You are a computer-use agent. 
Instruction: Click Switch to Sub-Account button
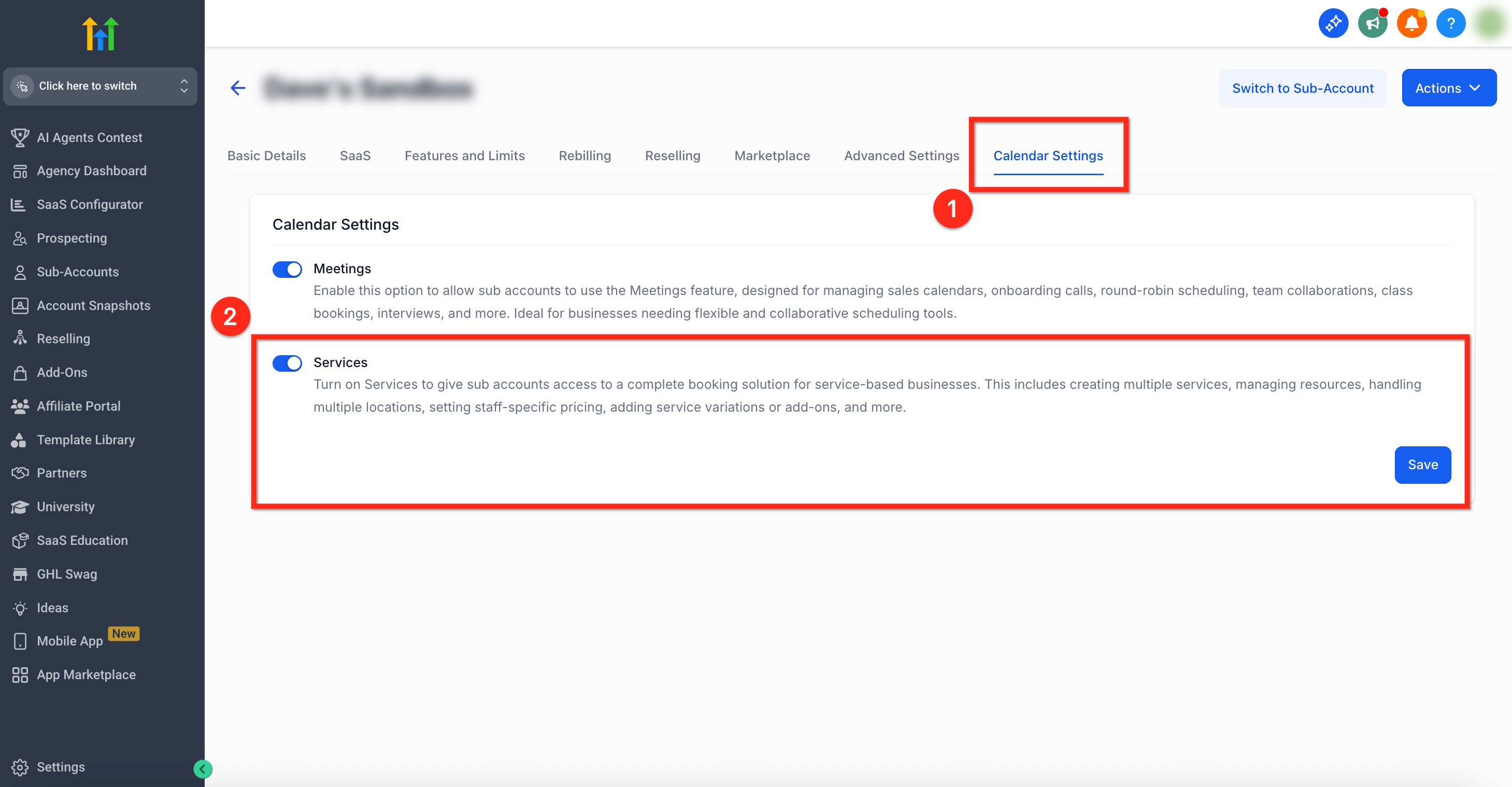tap(1303, 88)
